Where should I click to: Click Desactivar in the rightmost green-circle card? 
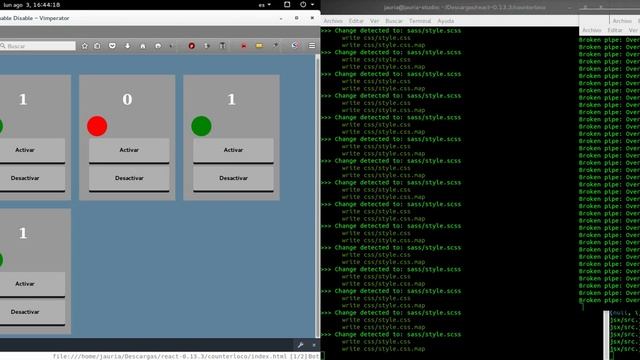(x=233, y=179)
